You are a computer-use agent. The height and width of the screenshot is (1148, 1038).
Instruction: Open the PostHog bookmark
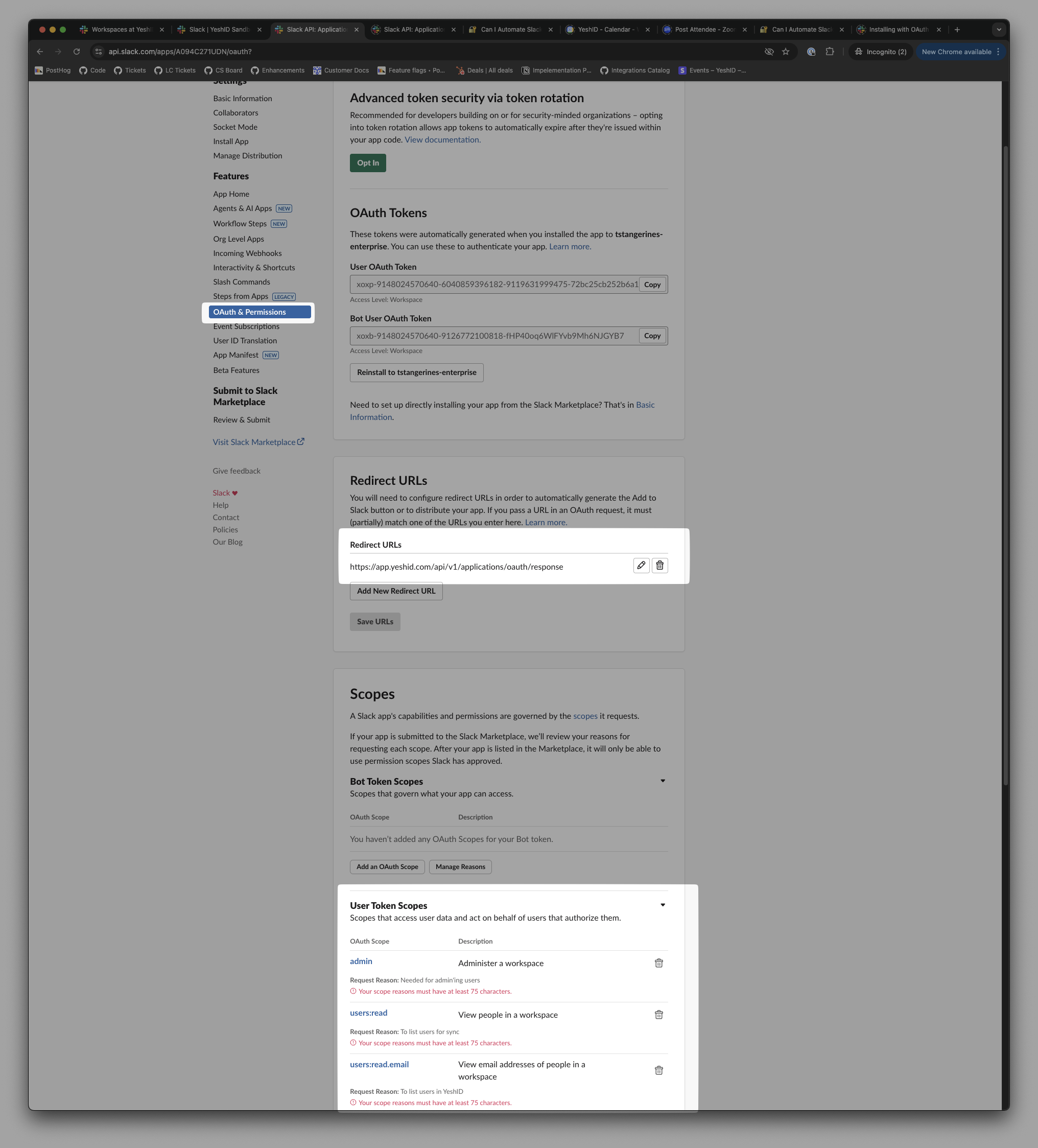pyautogui.click(x=53, y=71)
